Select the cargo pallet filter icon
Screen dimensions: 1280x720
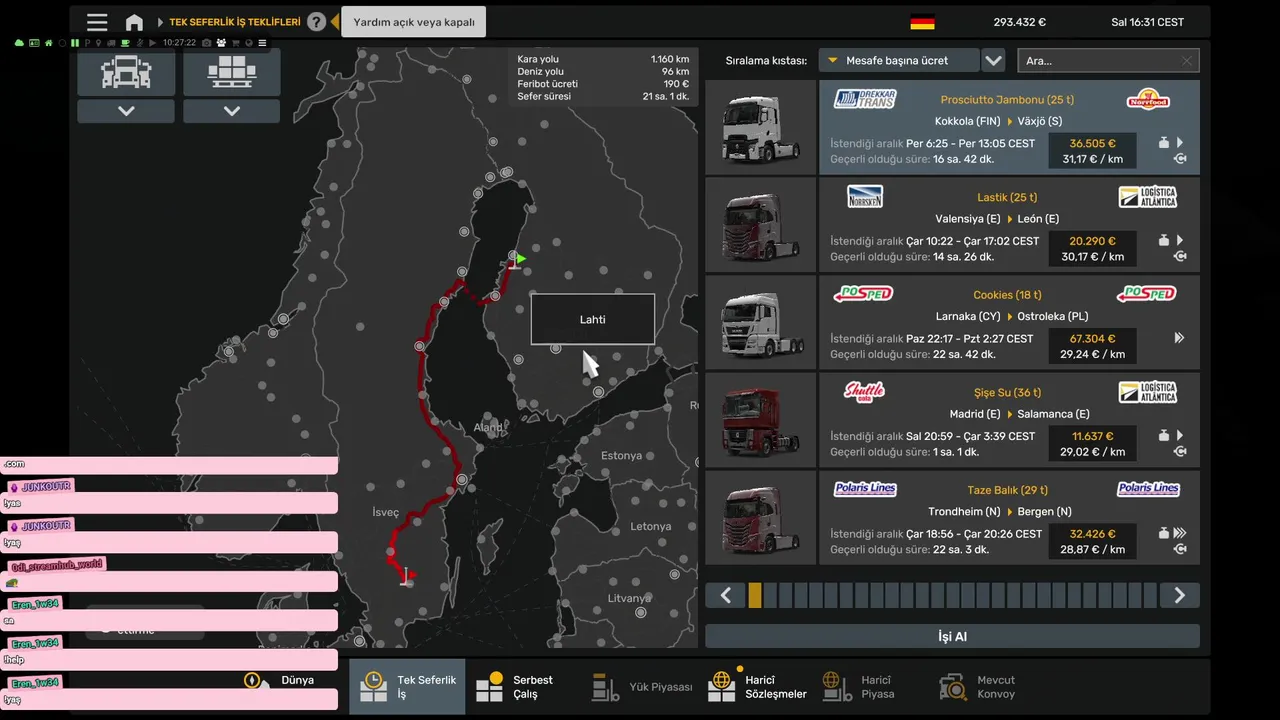232,72
